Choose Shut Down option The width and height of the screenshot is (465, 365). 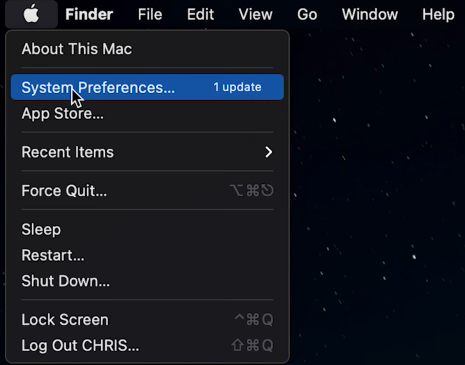tap(147, 281)
